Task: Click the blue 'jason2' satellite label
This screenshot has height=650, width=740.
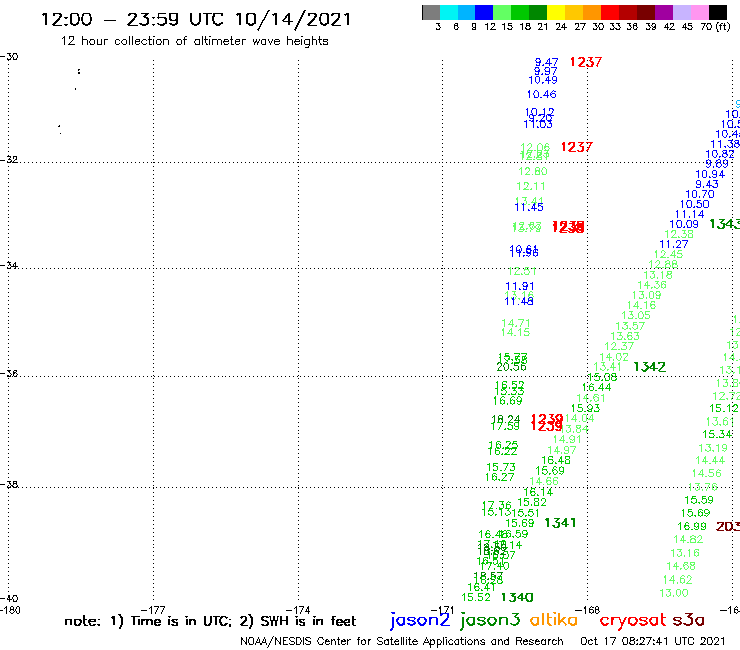Action: click(420, 620)
